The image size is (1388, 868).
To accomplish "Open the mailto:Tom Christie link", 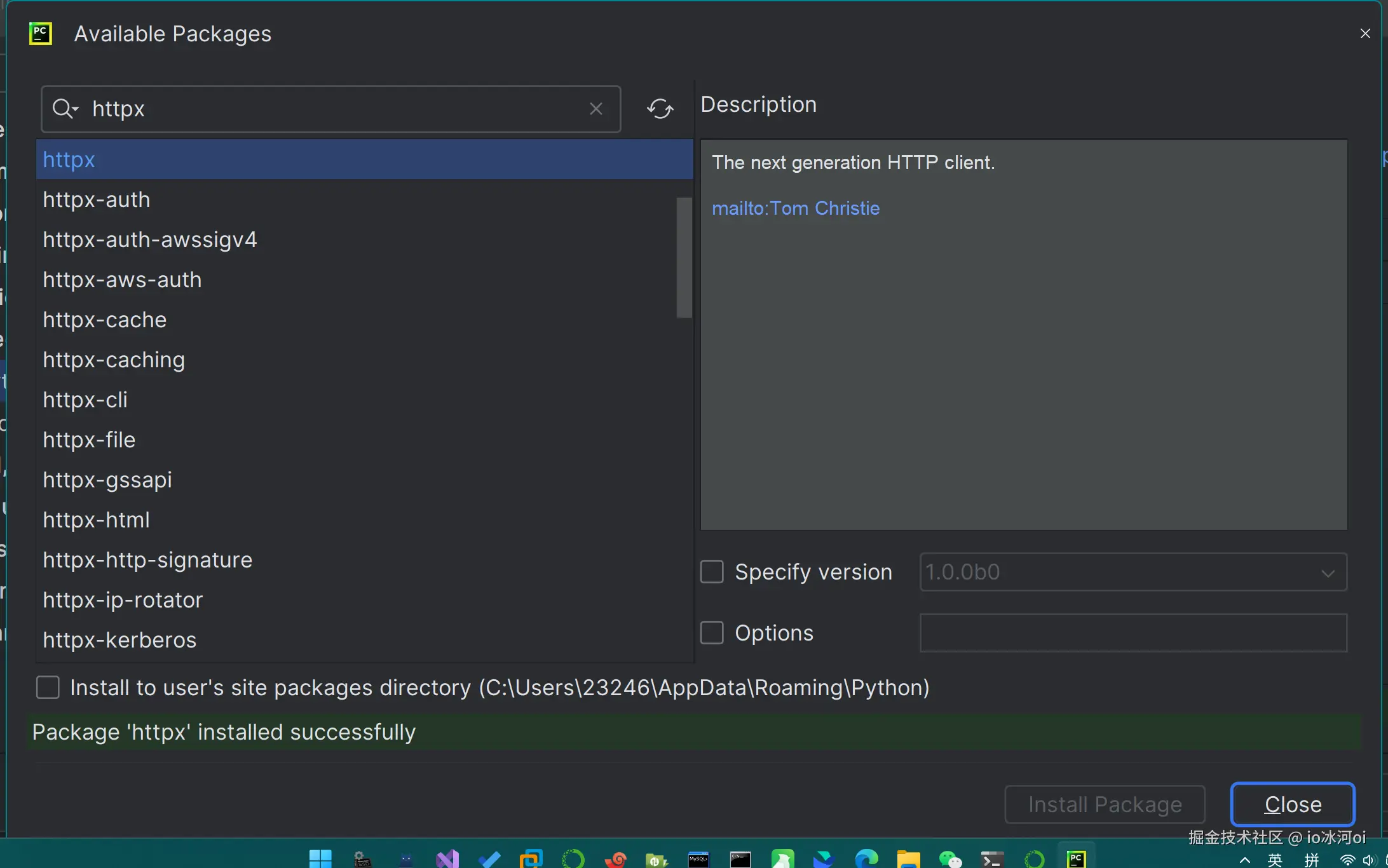I will [796, 208].
